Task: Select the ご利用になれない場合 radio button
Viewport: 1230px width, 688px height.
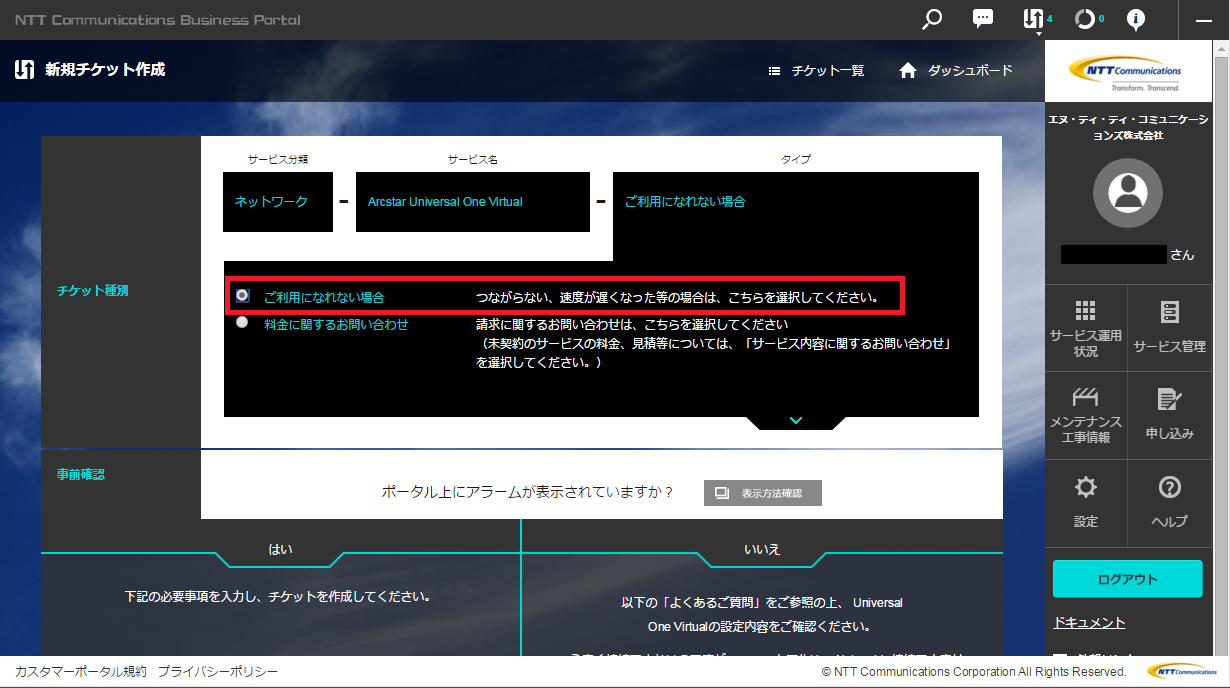Action: (x=242, y=296)
